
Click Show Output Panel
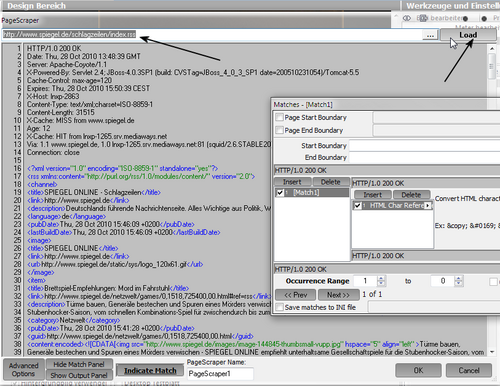click(79, 375)
